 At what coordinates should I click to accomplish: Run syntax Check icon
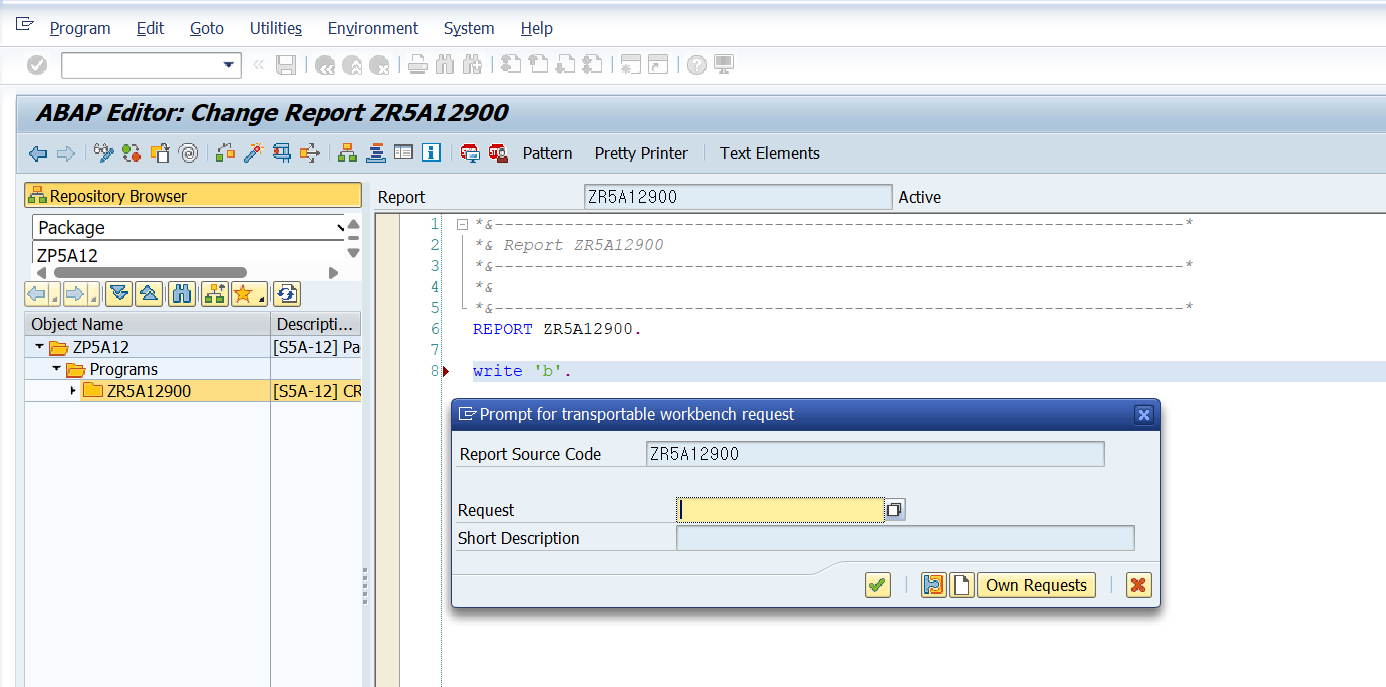click(x=225, y=153)
